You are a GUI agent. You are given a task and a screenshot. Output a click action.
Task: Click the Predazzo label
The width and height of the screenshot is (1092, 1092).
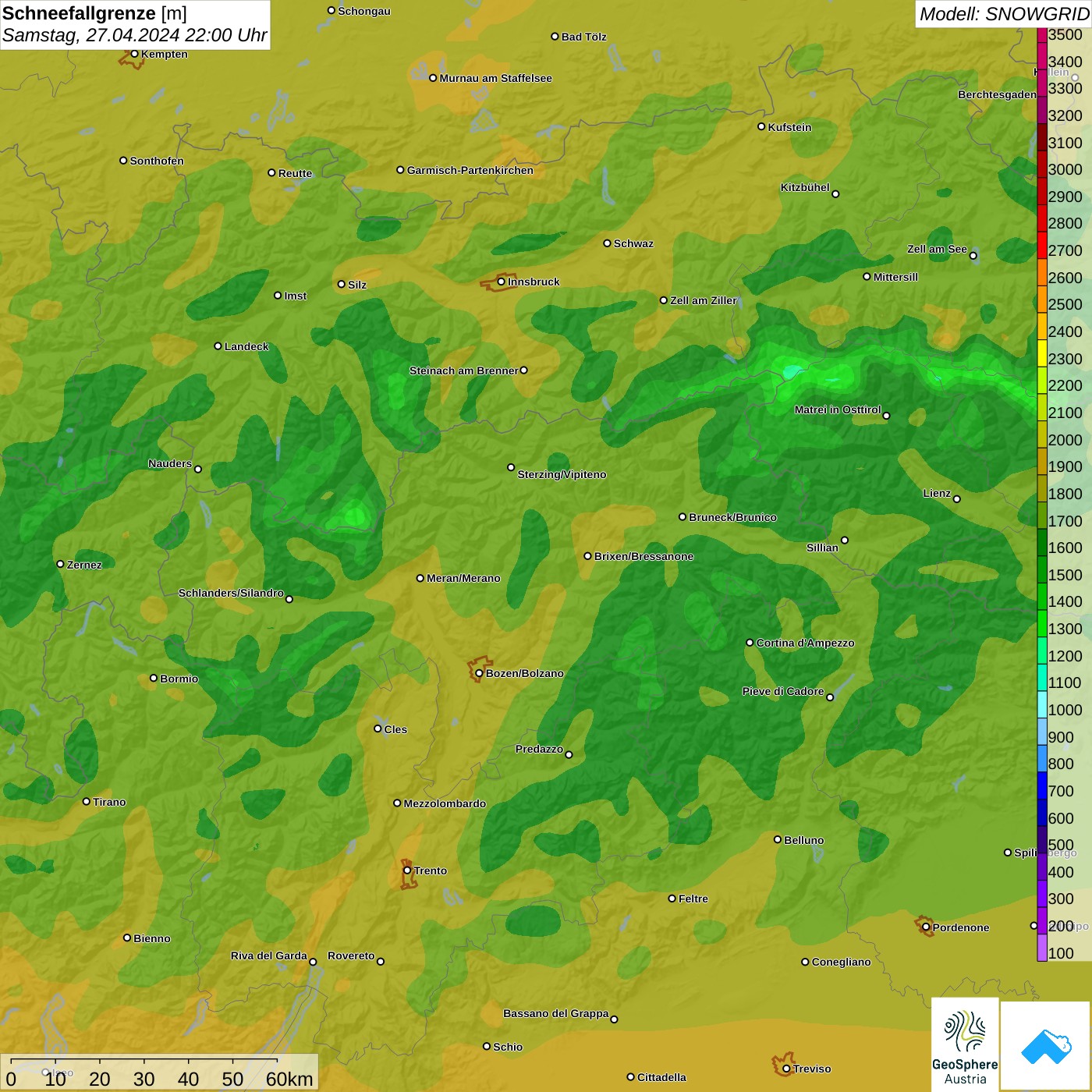coord(539,749)
